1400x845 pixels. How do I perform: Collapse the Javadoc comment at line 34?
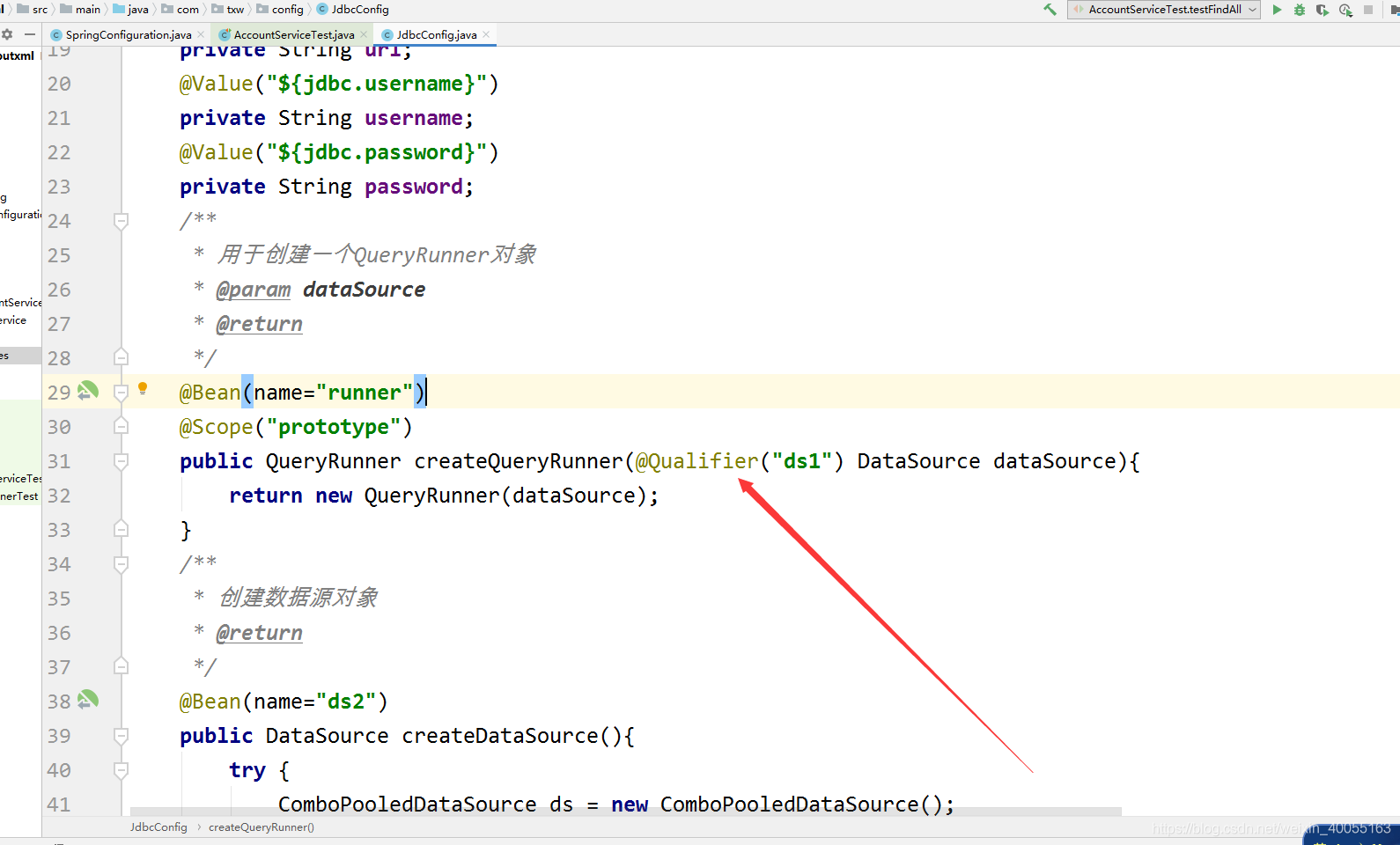122,563
